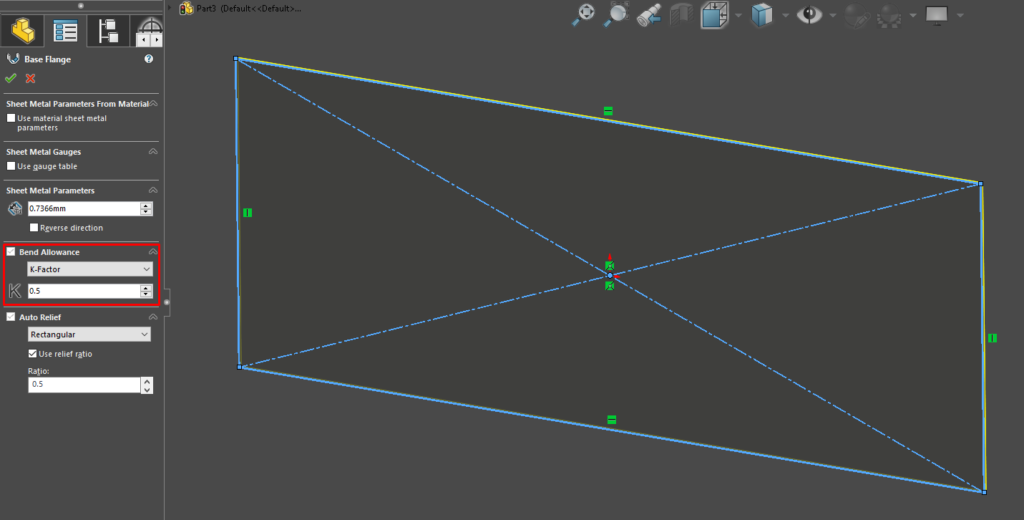Enable Use material sheet metal parameters
Screen dimensions: 1024x520
coord(12,118)
